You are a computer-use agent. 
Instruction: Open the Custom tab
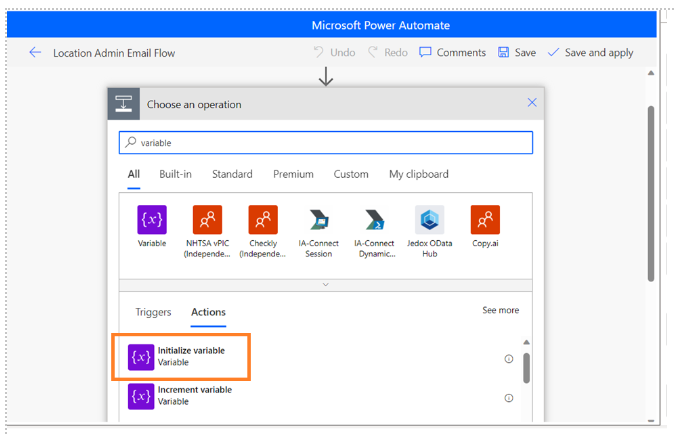click(x=351, y=174)
